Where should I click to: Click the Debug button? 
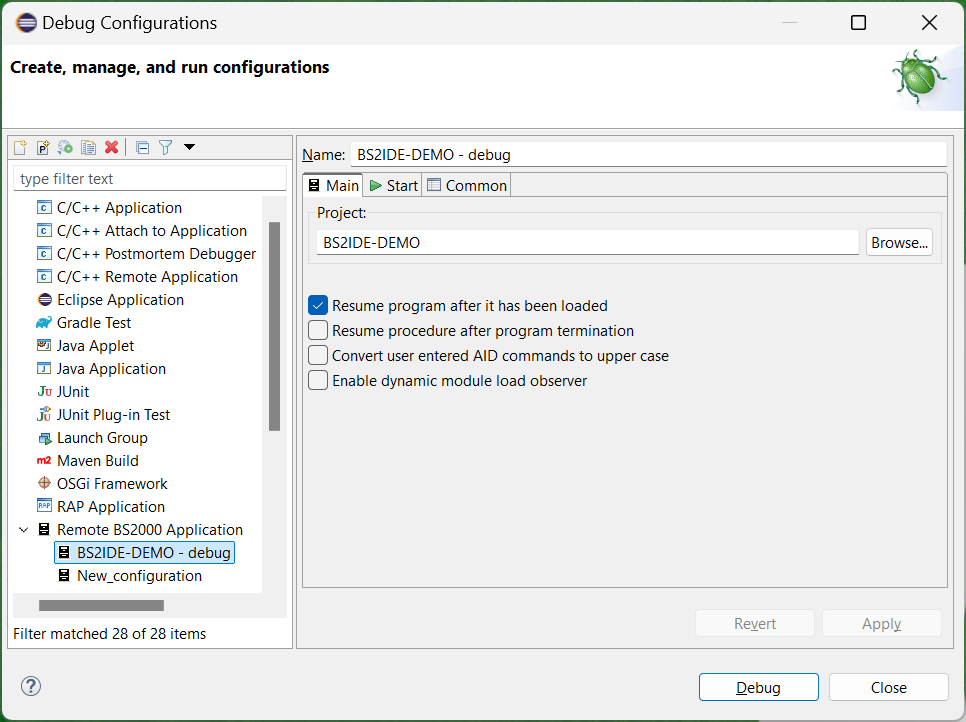pos(758,687)
